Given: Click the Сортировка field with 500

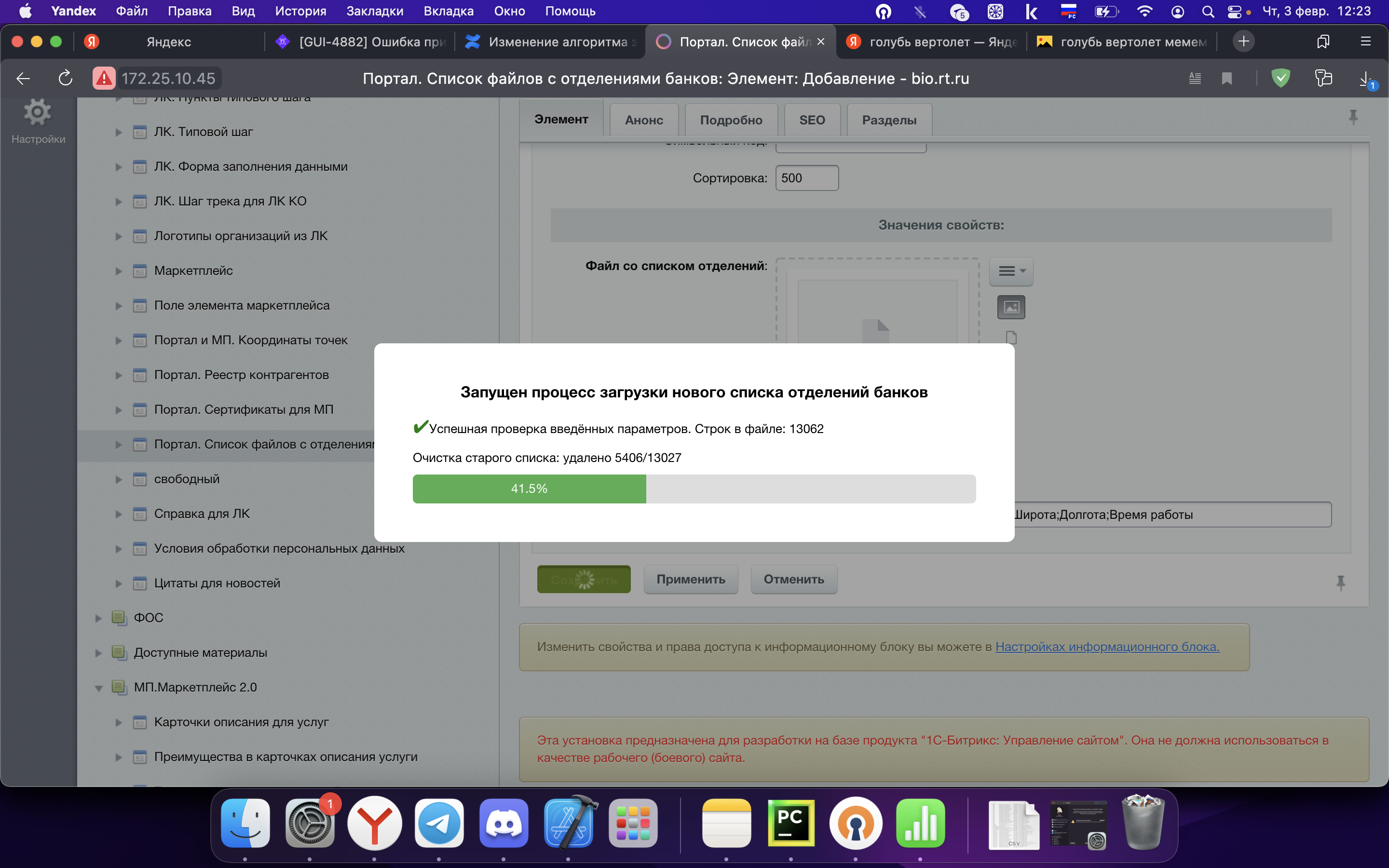Looking at the screenshot, I should [806, 178].
